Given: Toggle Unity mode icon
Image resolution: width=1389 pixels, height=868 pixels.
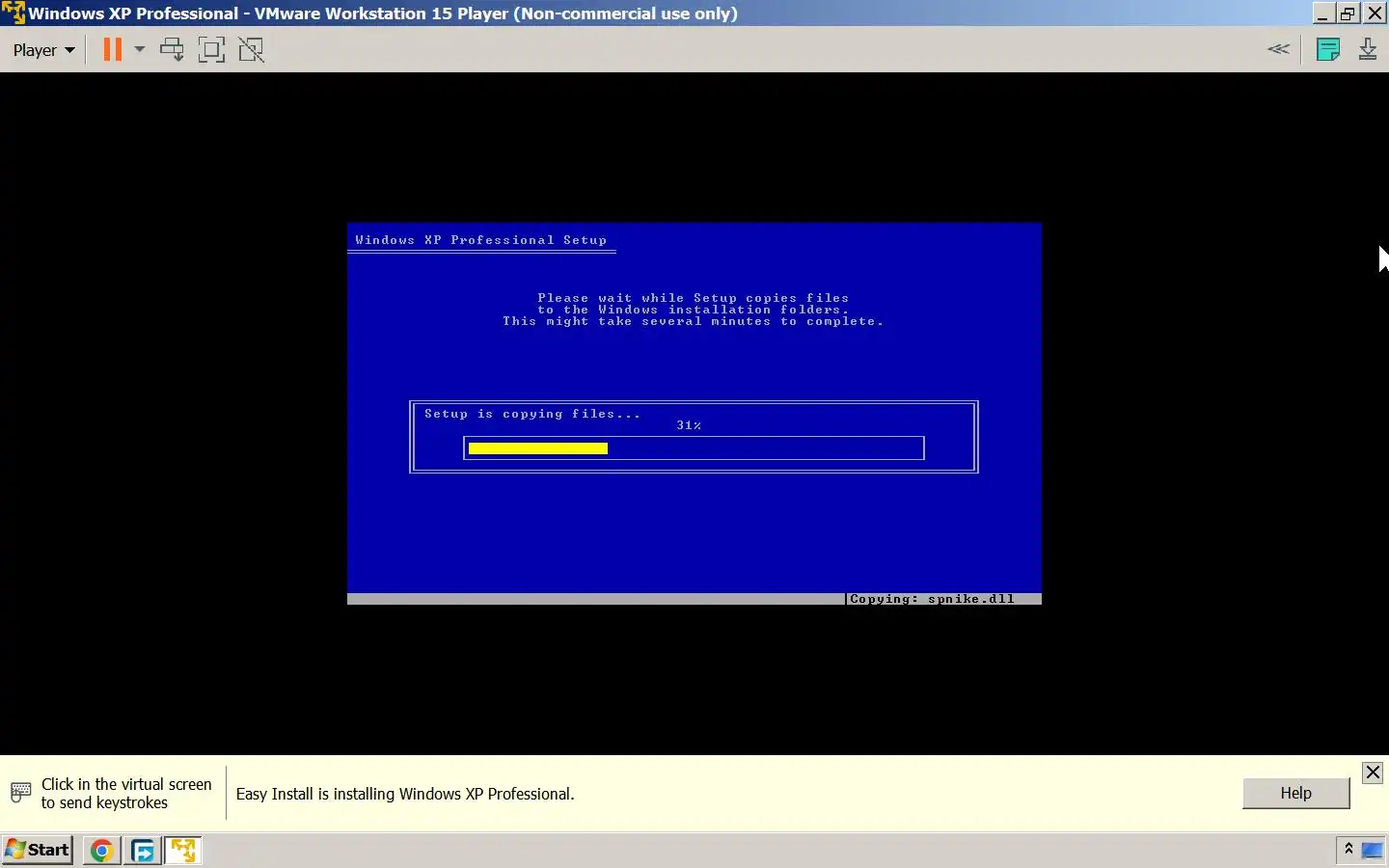Looking at the screenshot, I should (251, 49).
